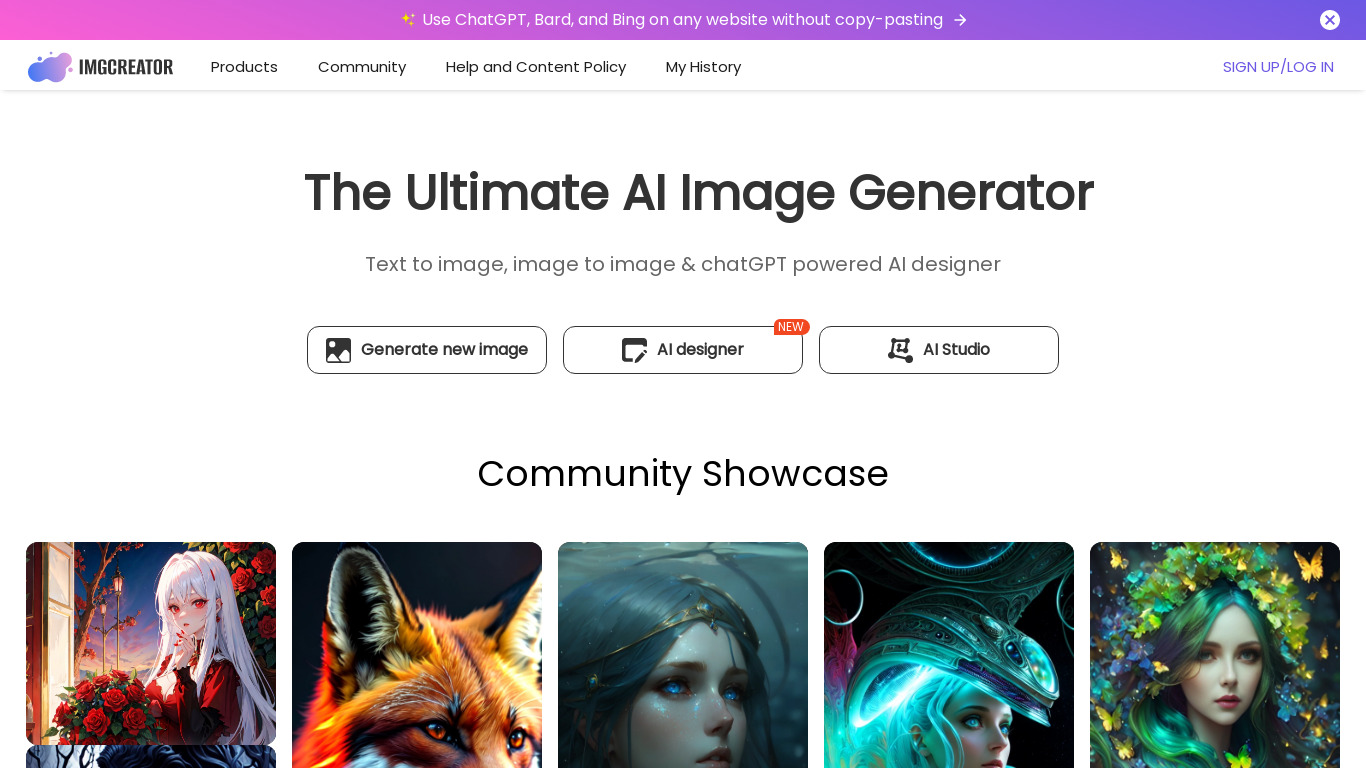Click the NEW badge on AI designer
The image size is (1366, 768).
point(791,327)
